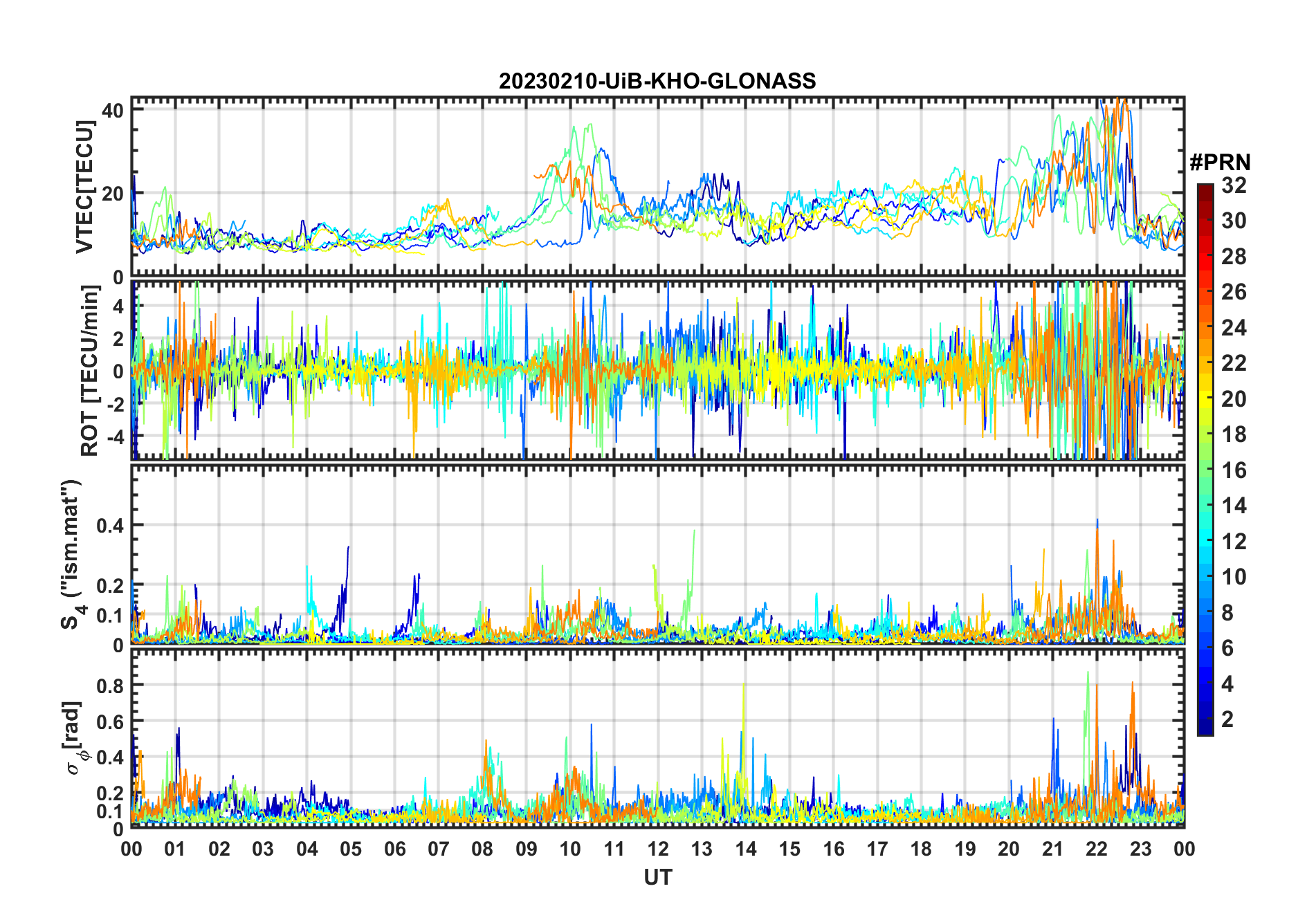Viewport: 1316px width, 920px height.
Task: Click the green VTEC peak near 10 UT
Action: pyautogui.click(x=590, y=125)
